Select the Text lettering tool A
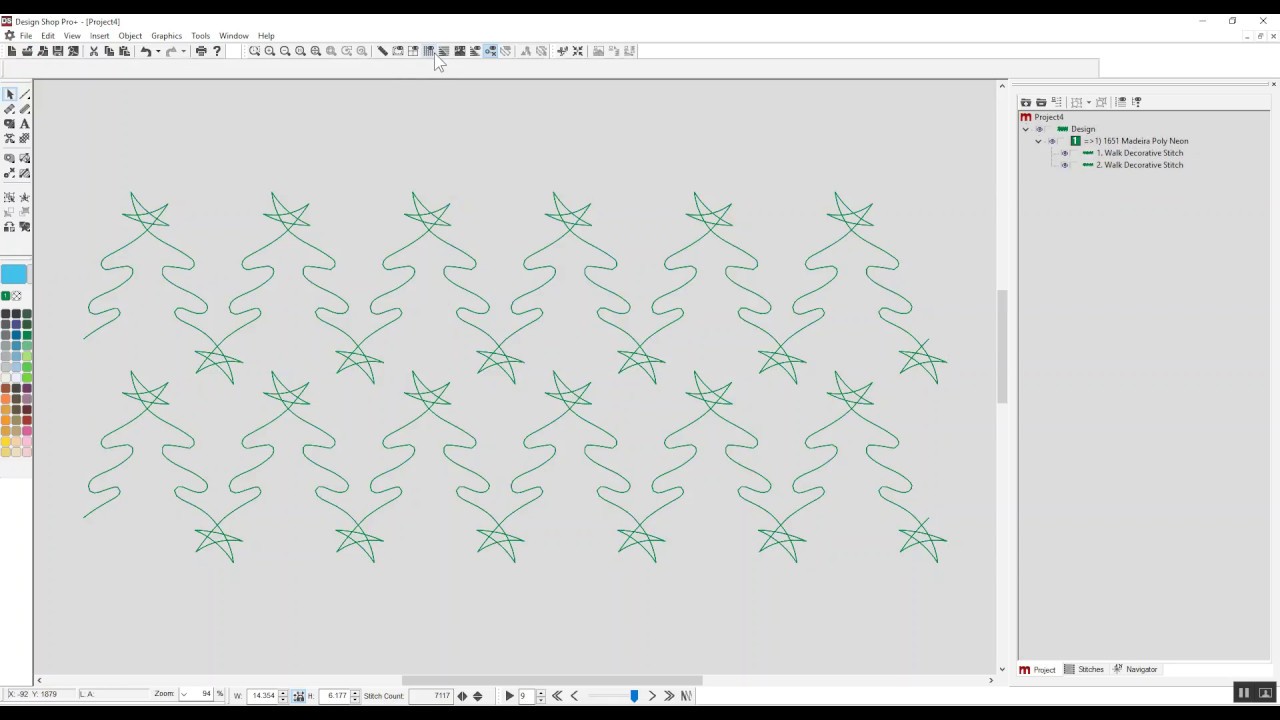Screen dimensions: 1280x720 click(x=24, y=124)
